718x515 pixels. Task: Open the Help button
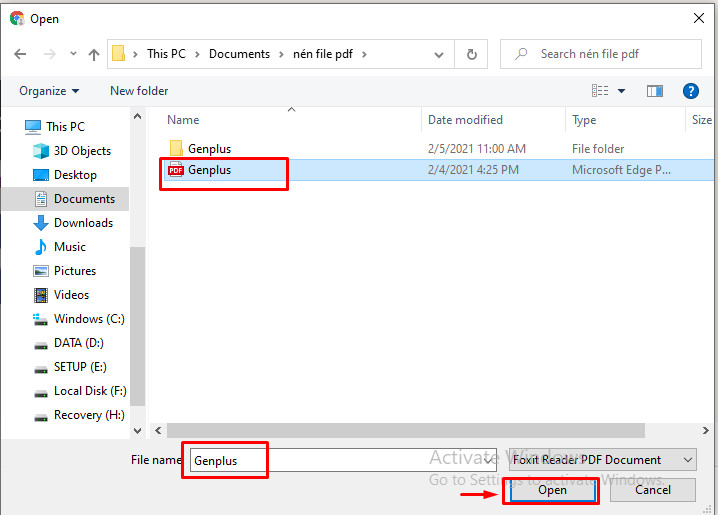pyautogui.click(x=691, y=91)
